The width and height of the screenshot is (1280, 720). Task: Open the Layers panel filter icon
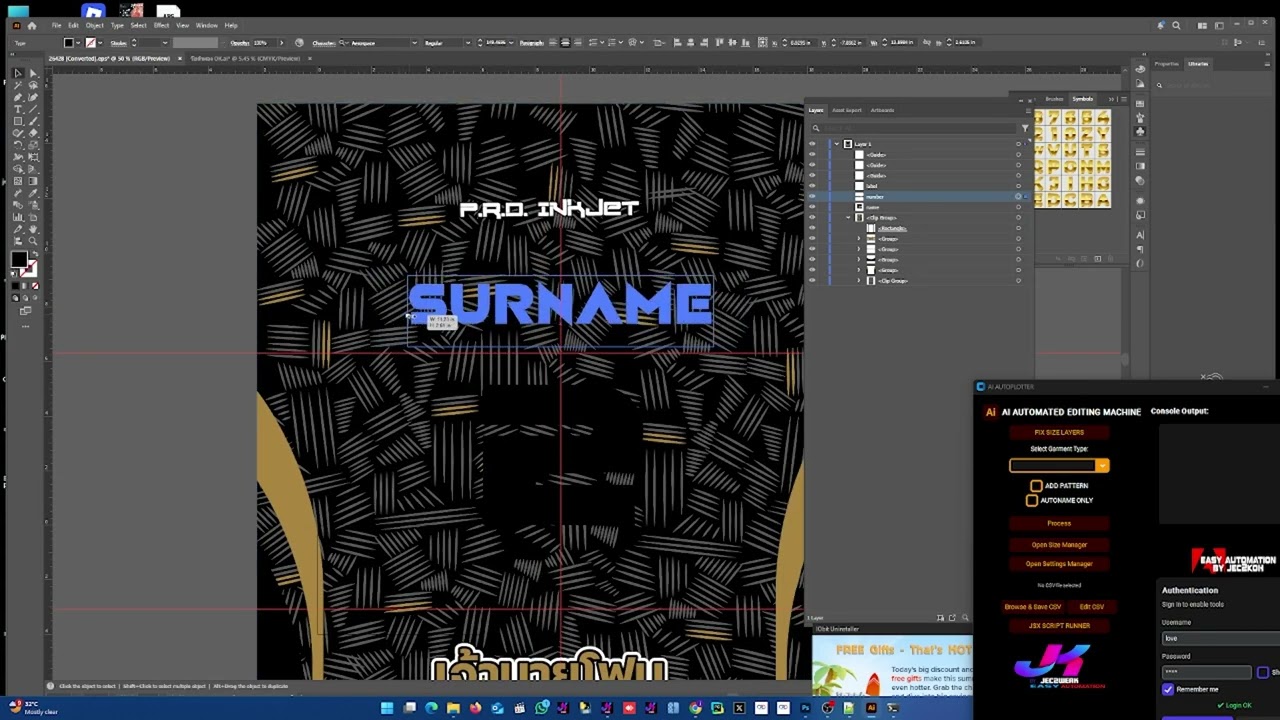[1025, 128]
